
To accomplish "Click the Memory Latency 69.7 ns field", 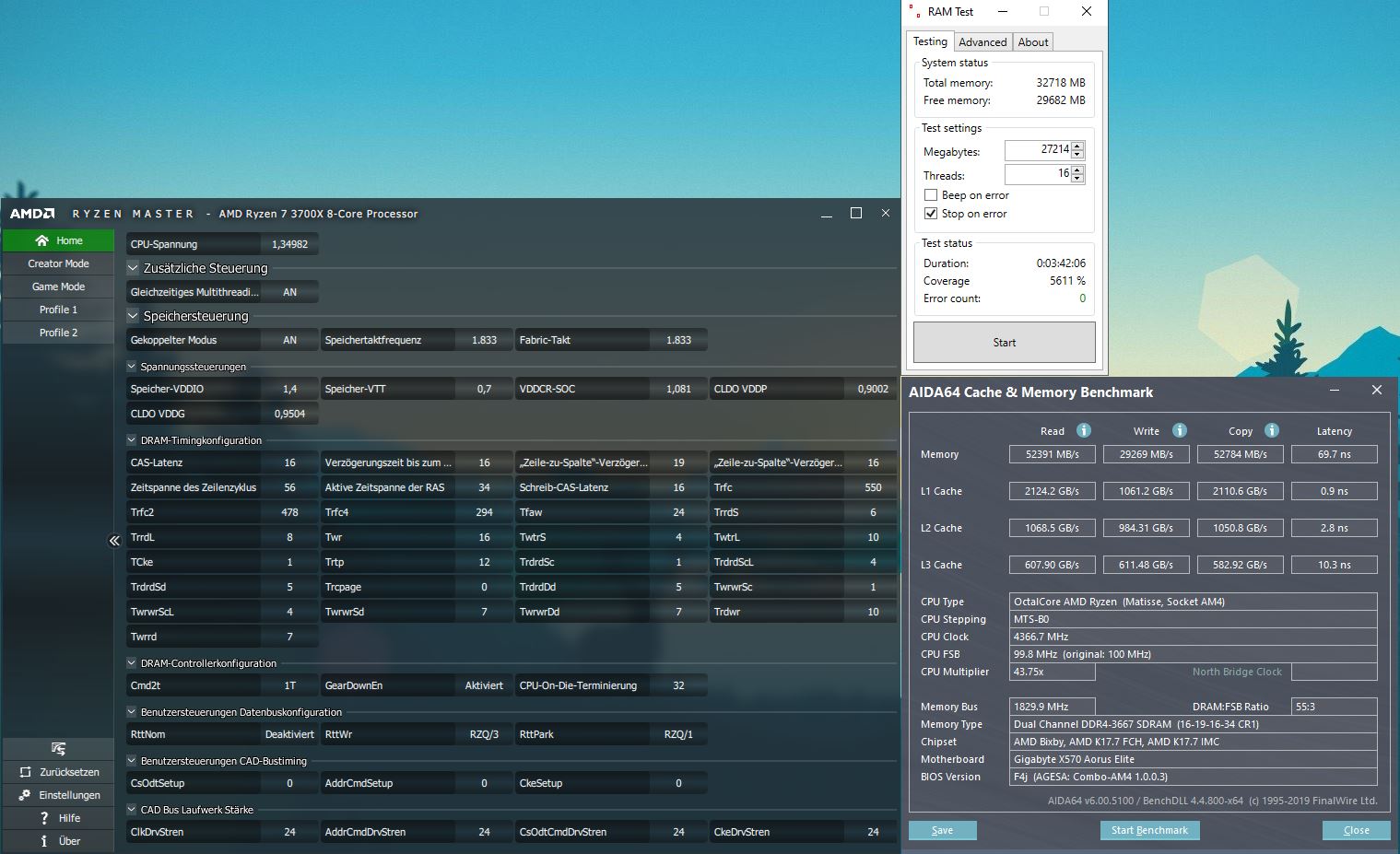I will tap(1335, 454).
